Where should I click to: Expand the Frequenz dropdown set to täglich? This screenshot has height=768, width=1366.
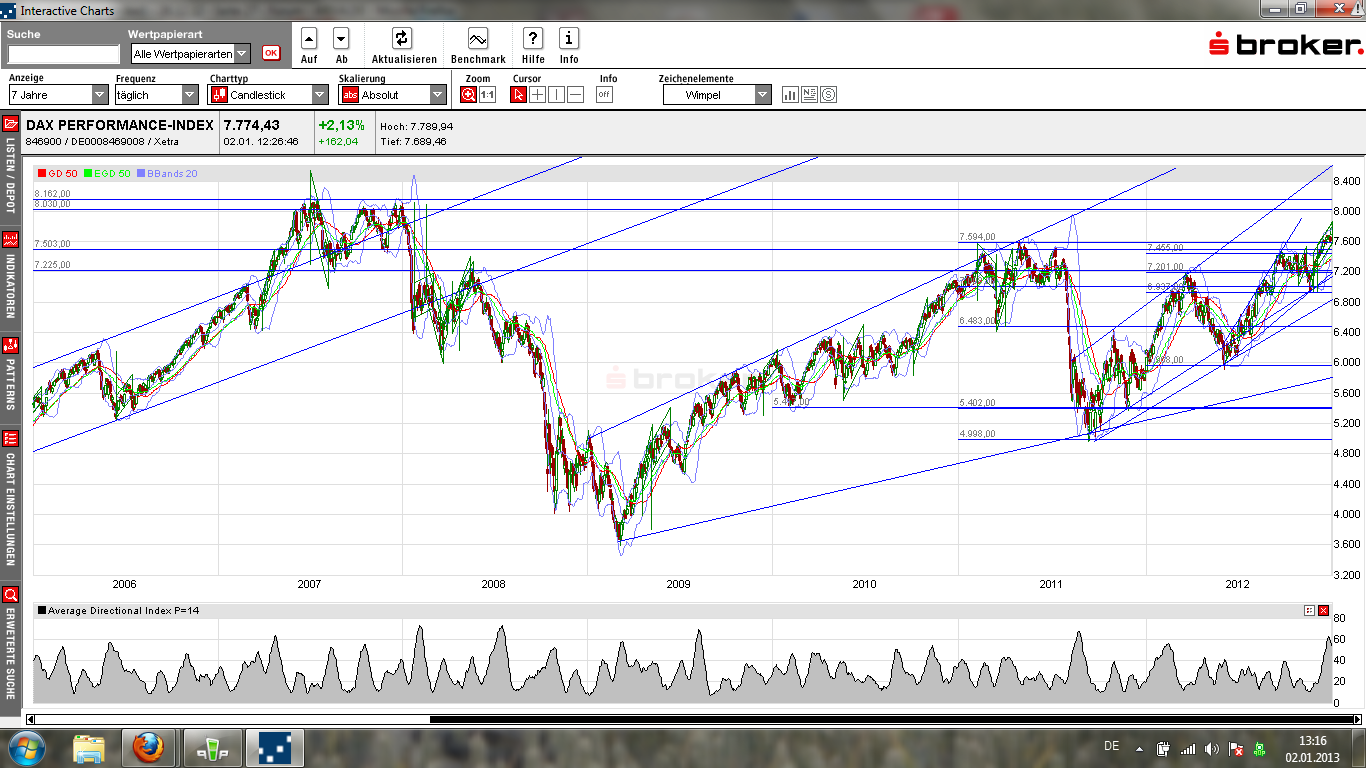point(190,94)
